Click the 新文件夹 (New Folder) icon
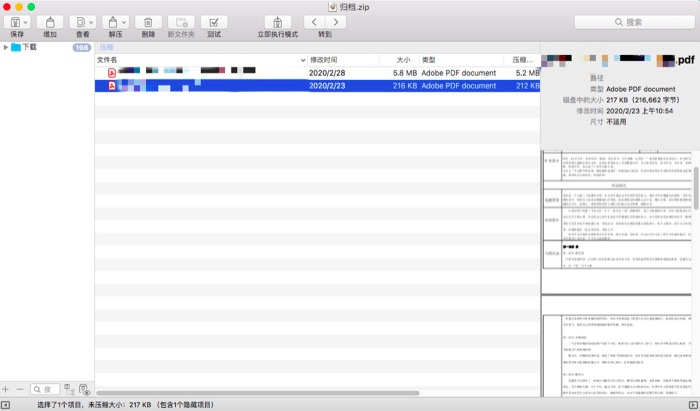This screenshot has width=700, height=411. pyautogui.click(x=181, y=21)
